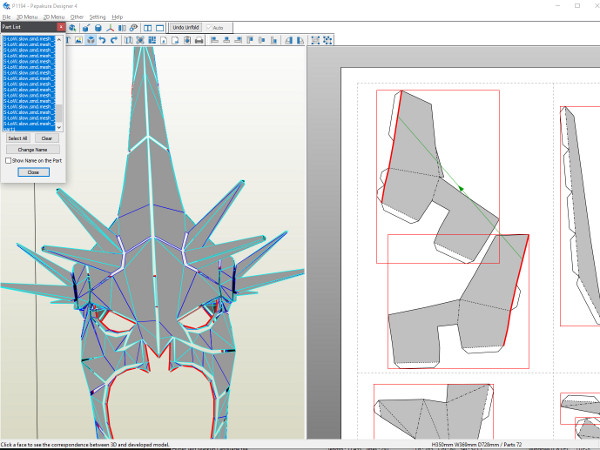Viewport: 600px width, 450px height.
Task: Click the single page icon
Action: pos(163,40)
